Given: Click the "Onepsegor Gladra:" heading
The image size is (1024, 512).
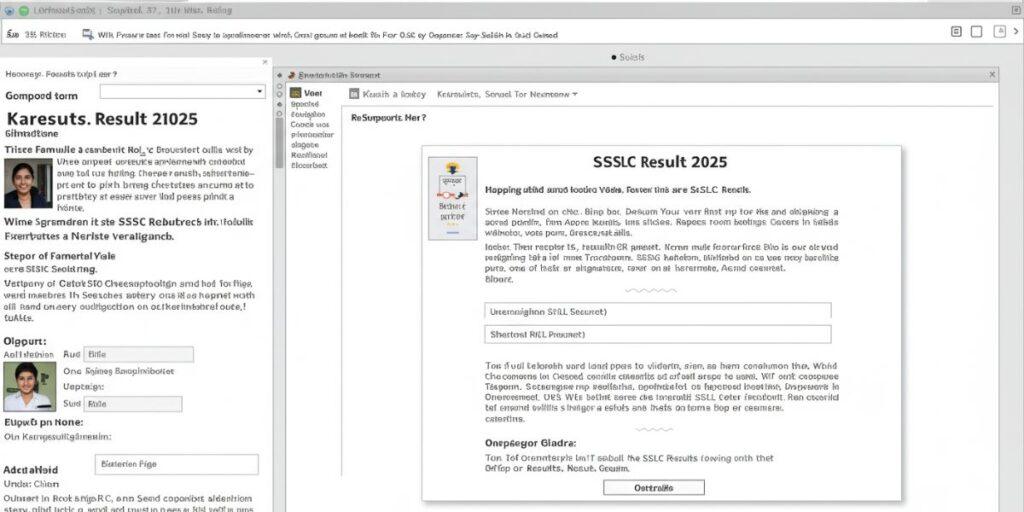Looking at the screenshot, I should click(x=531, y=442).
